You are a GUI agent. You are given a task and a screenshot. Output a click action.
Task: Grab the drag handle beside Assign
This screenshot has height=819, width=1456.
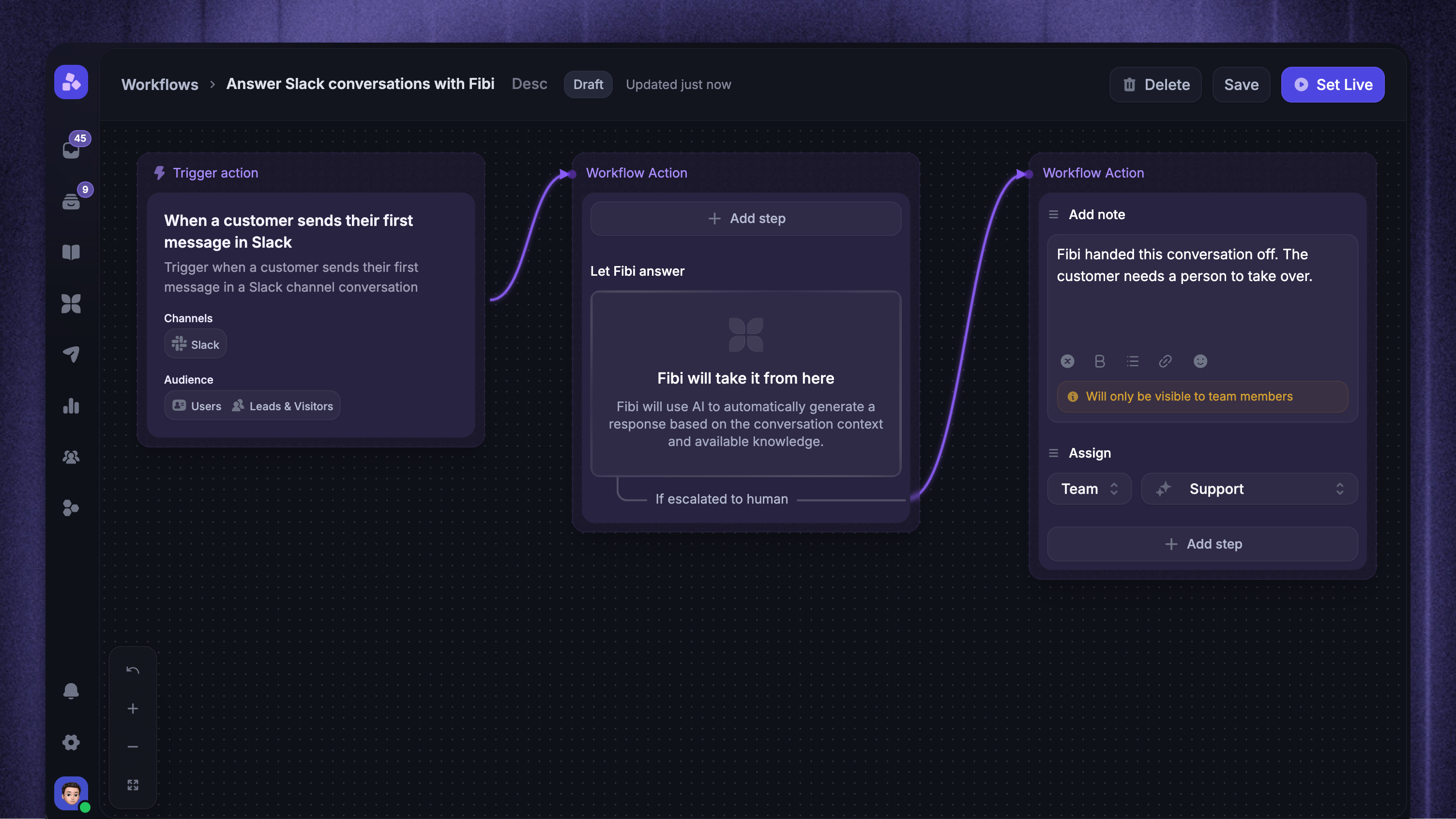pyautogui.click(x=1054, y=453)
